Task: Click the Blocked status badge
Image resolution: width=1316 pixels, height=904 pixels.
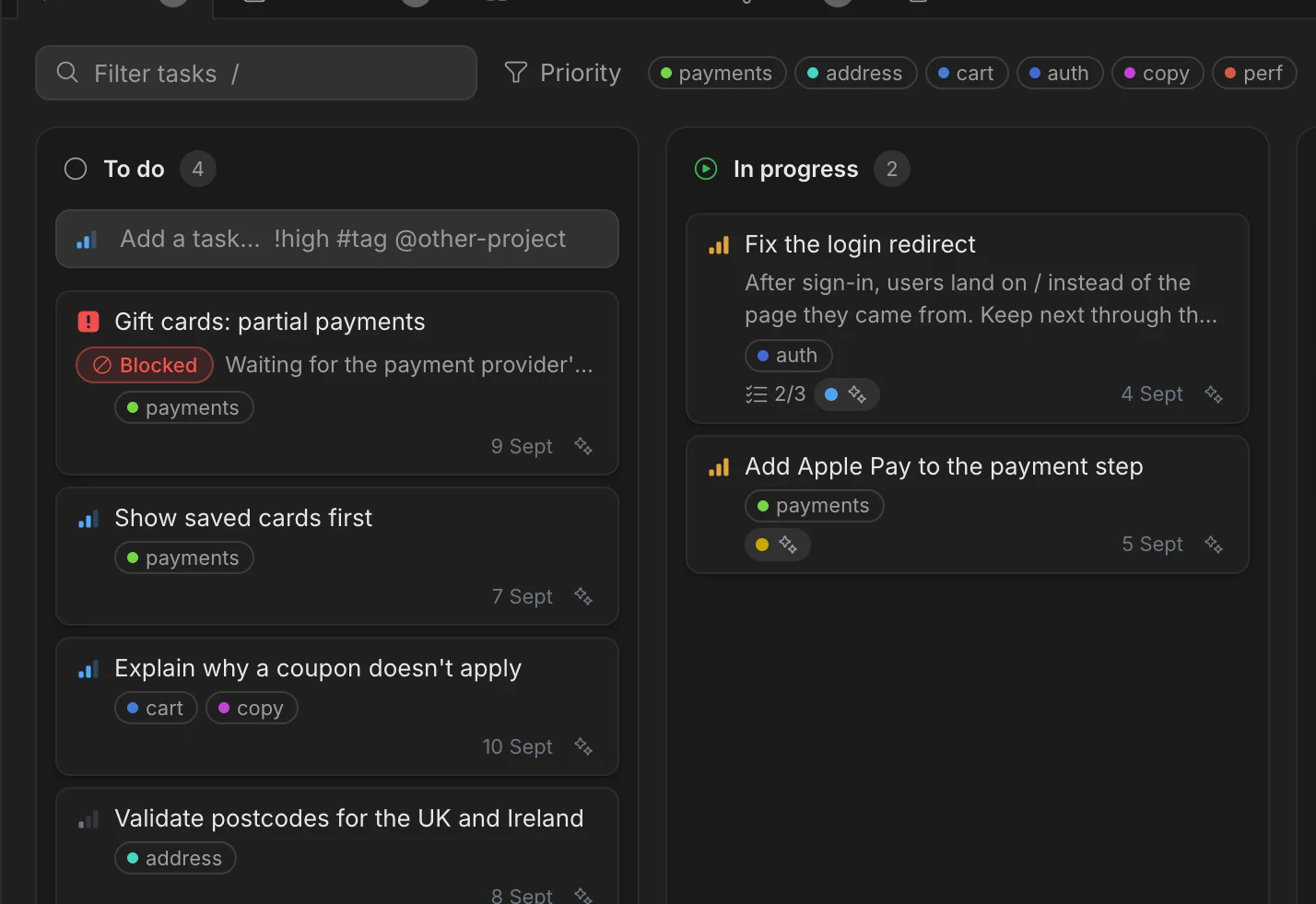Action: [145, 365]
